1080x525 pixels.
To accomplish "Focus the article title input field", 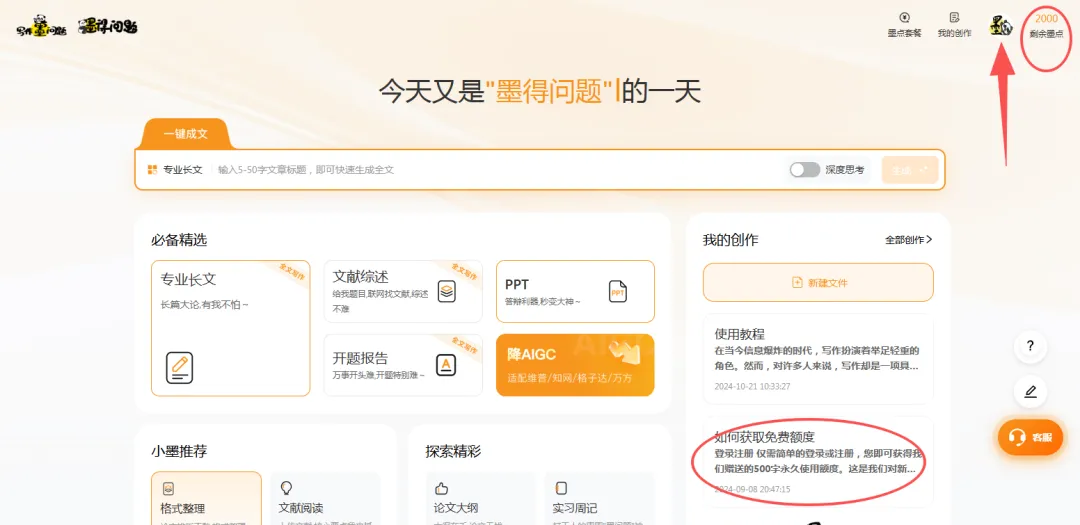I will tap(496, 169).
